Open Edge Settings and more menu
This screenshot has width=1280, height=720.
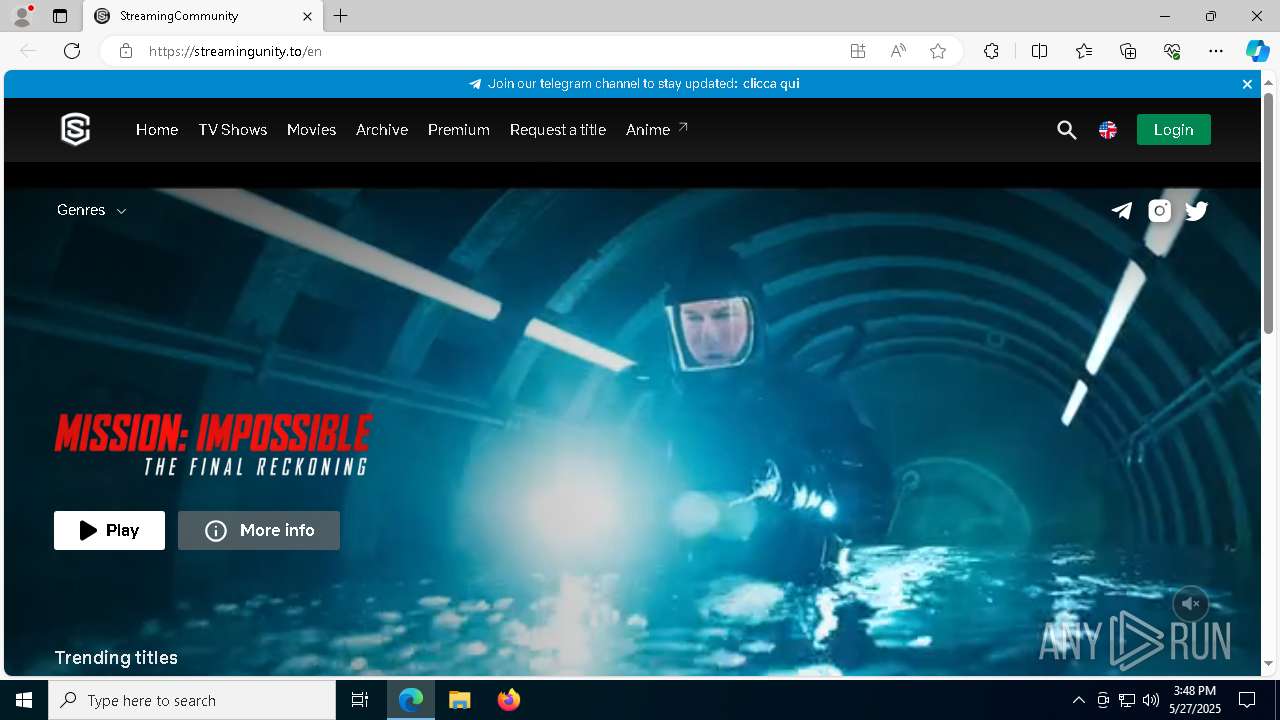pyautogui.click(x=1216, y=51)
